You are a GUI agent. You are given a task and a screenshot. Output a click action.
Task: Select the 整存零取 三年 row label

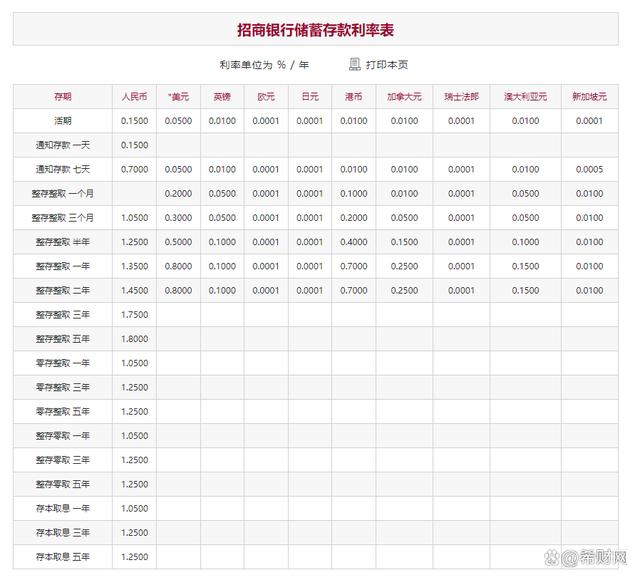tap(63, 460)
